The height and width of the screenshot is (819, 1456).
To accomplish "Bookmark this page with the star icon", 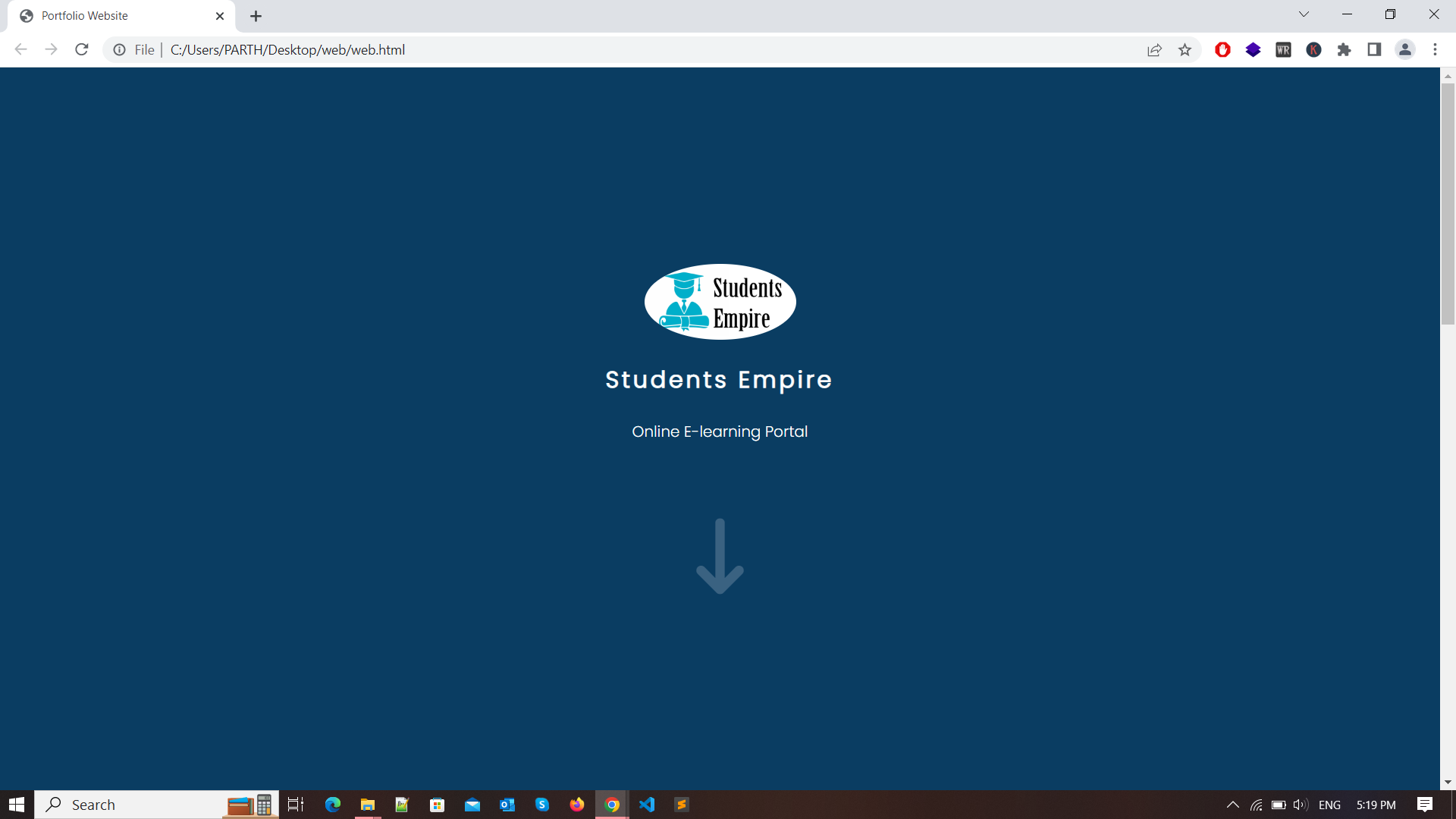I will [x=1185, y=50].
